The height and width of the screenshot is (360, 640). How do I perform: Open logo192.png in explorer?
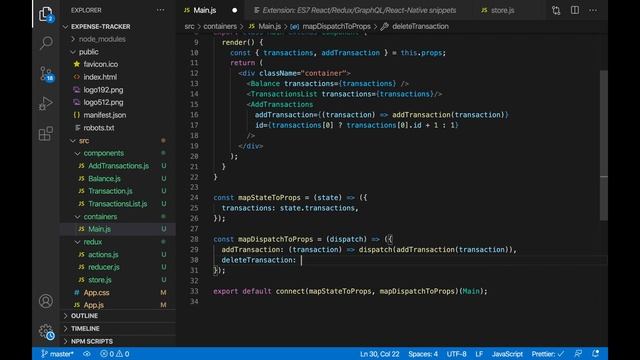[103, 90]
